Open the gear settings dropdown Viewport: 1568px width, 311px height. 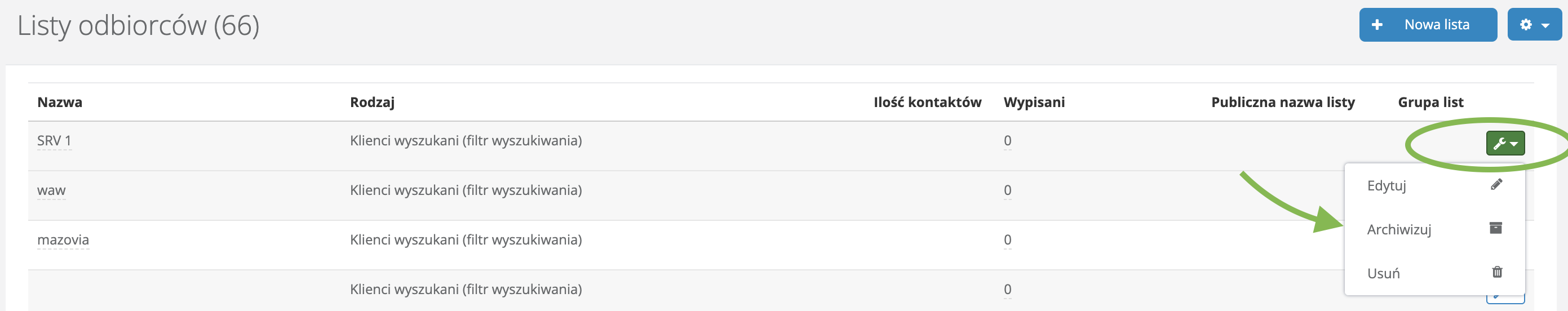point(1534,25)
